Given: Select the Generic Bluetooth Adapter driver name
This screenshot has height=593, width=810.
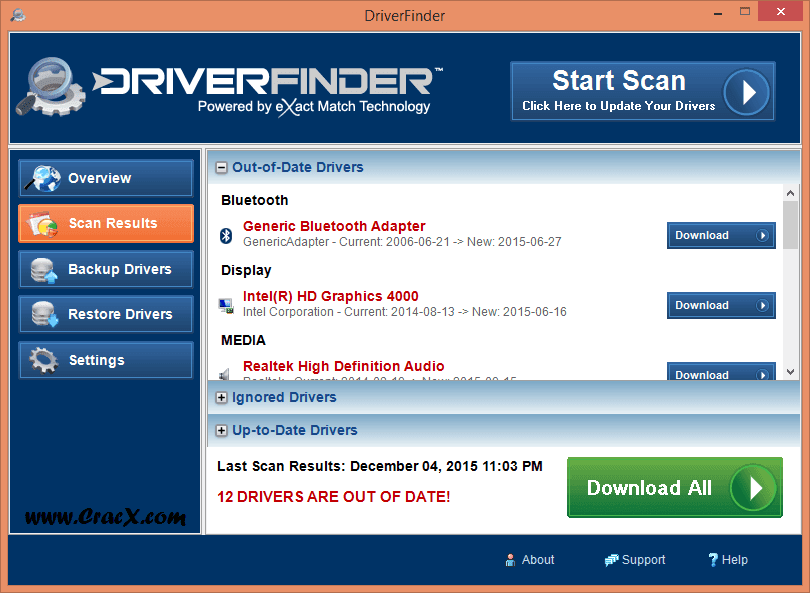Looking at the screenshot, I should [334, 226].
